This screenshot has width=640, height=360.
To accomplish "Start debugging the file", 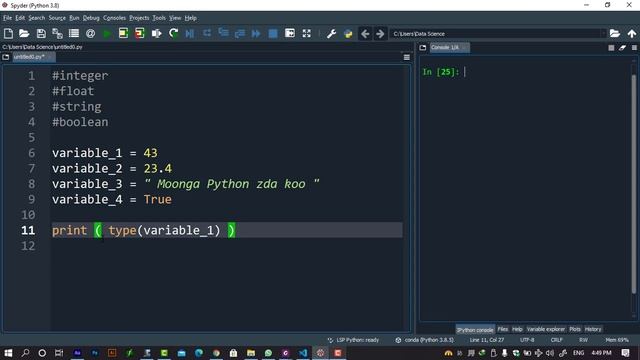I will tap(190, 33).
